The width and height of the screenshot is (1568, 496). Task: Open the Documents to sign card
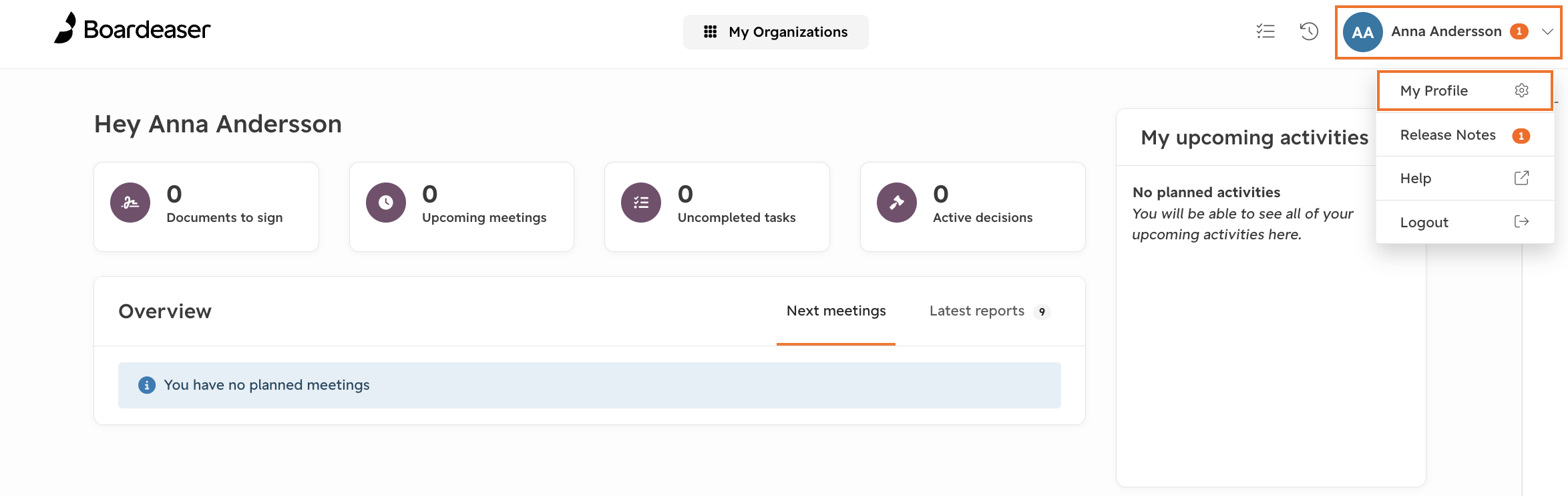206,207
